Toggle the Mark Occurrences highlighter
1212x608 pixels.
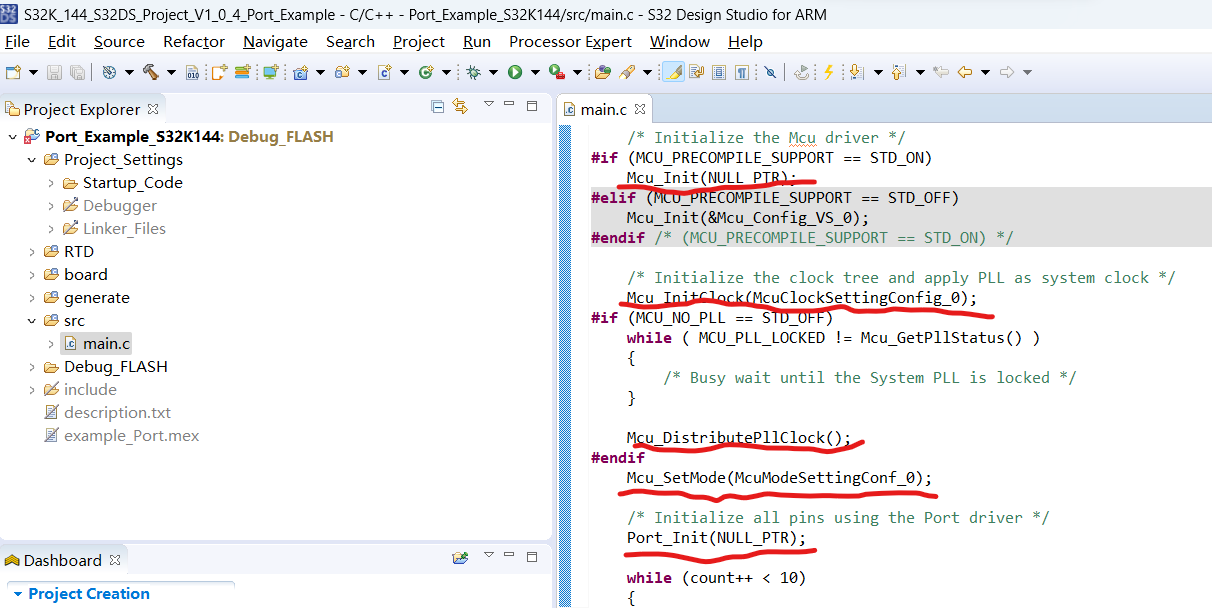675,72
